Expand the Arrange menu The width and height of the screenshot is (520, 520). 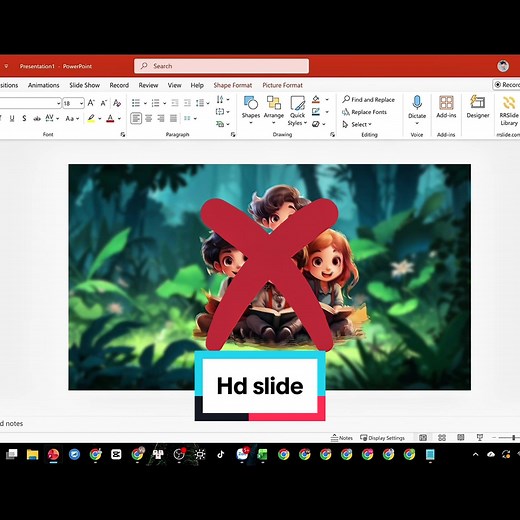click(274, 123)
